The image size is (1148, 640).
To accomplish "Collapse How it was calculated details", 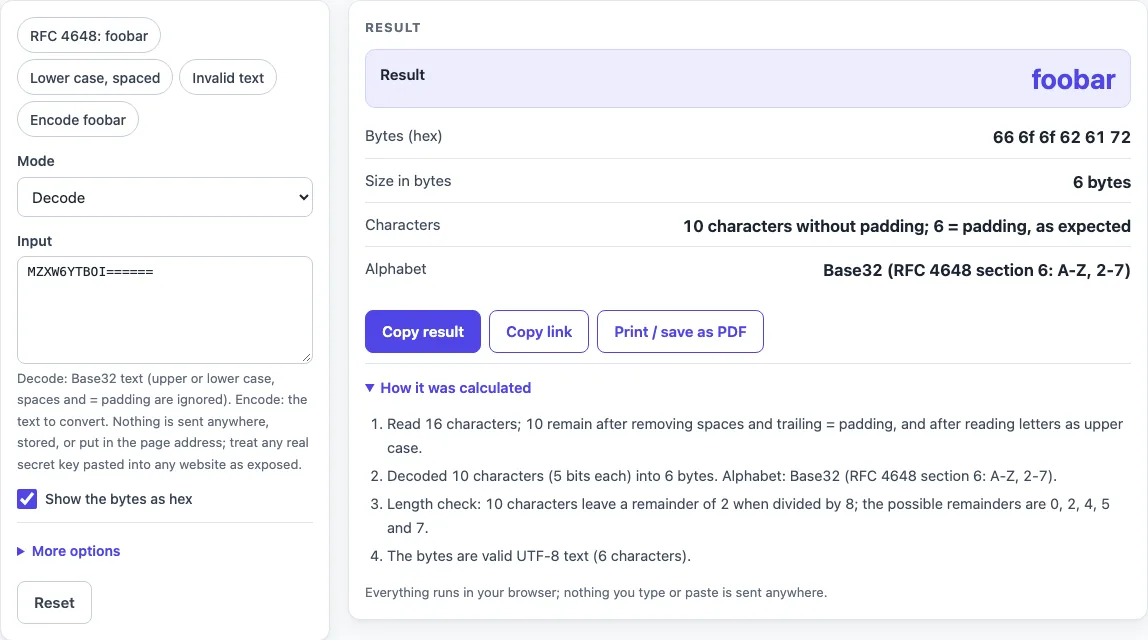I will tap(448, 388).
